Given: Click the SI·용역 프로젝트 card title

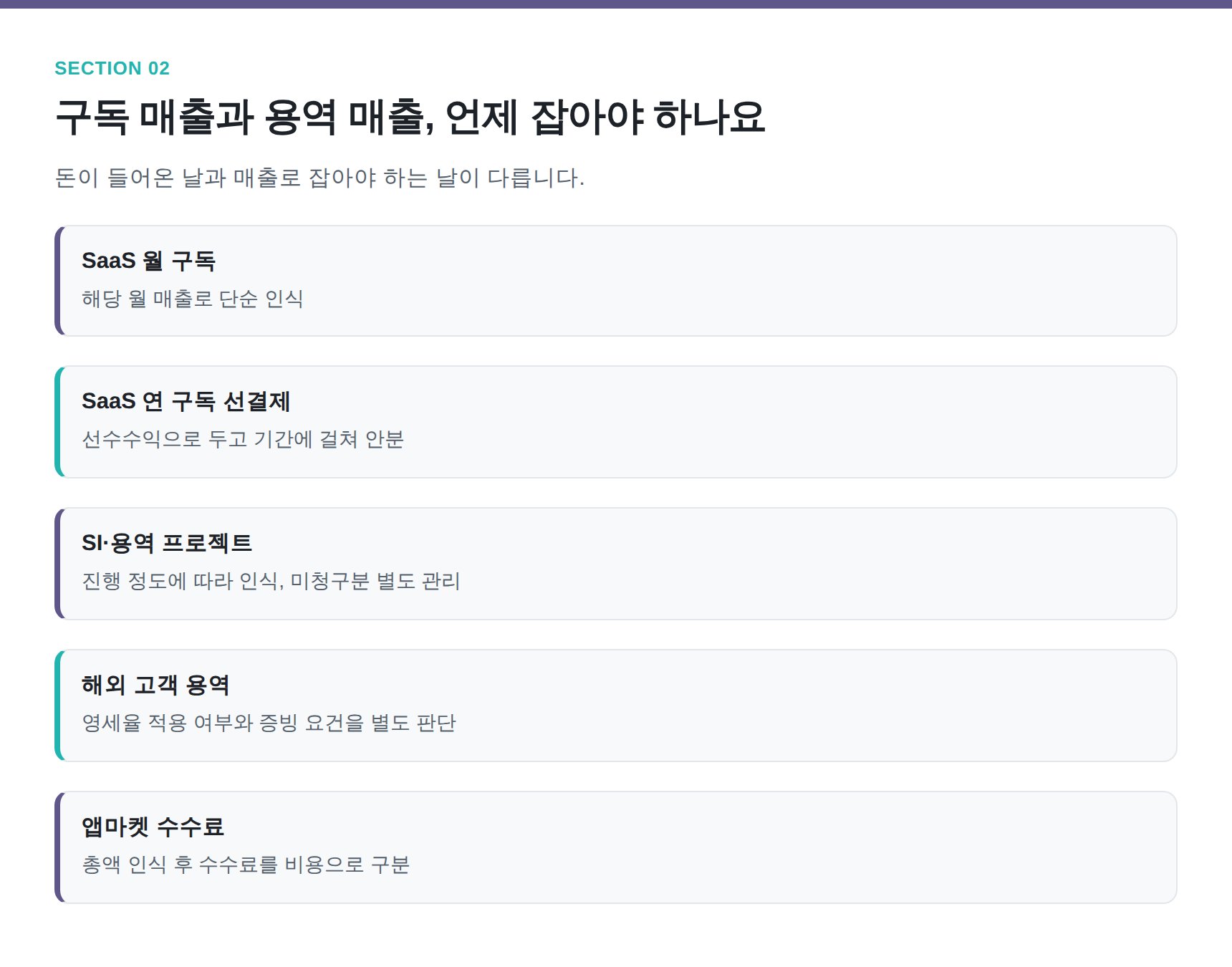Looking at the screenshot, I should pyautogui.click(x=167, y=543).
